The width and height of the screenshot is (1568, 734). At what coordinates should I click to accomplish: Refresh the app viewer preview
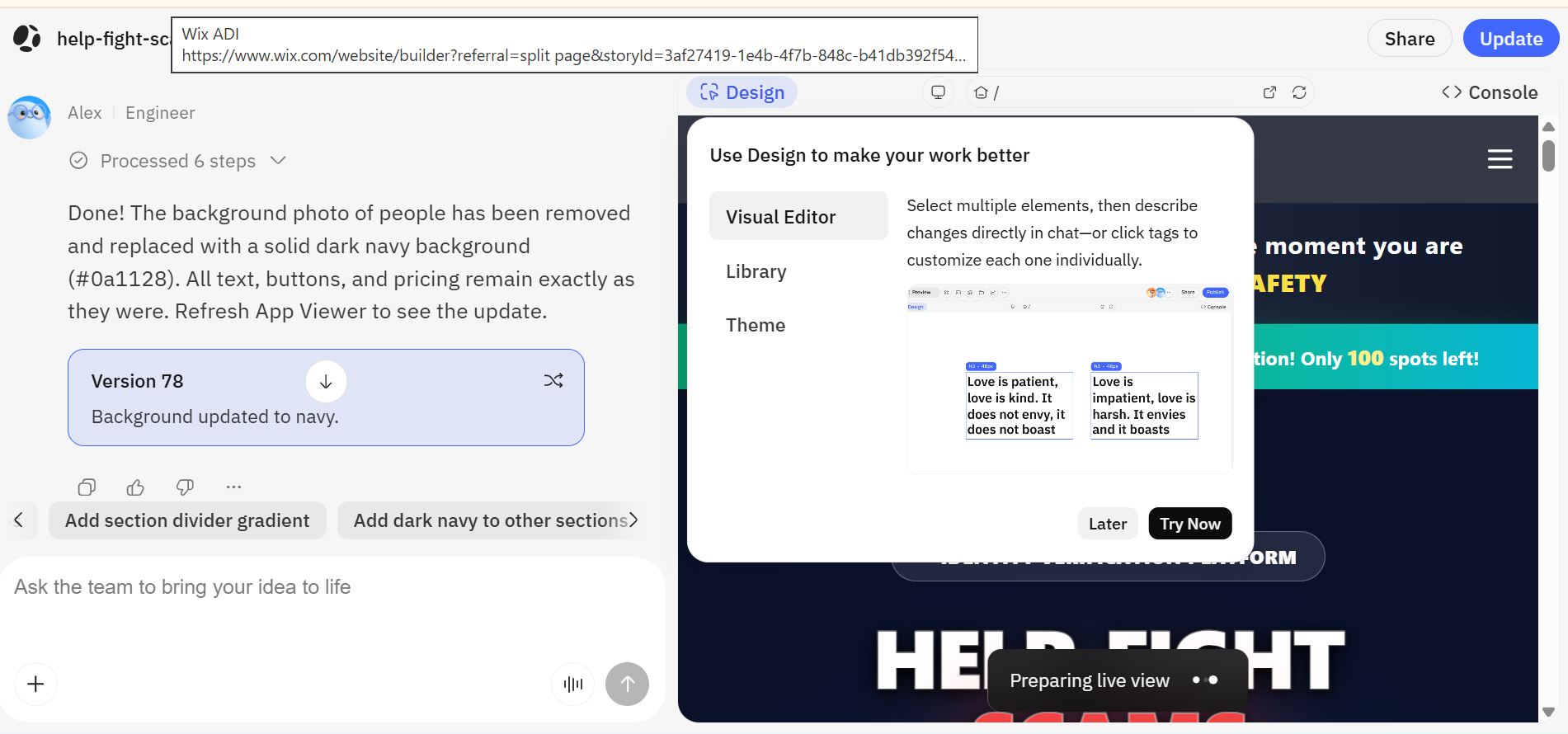[1299, 92]
